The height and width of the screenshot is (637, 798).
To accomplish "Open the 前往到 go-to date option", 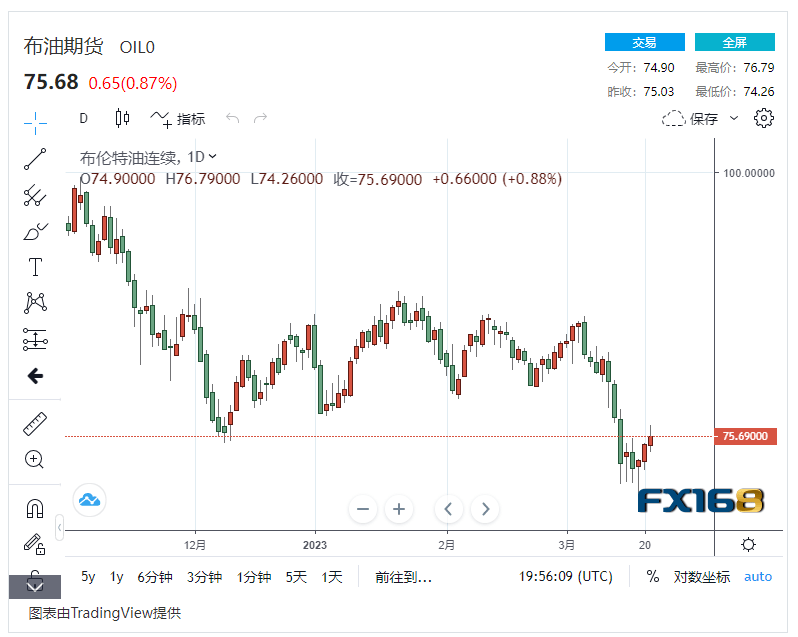I will (403, 577).
